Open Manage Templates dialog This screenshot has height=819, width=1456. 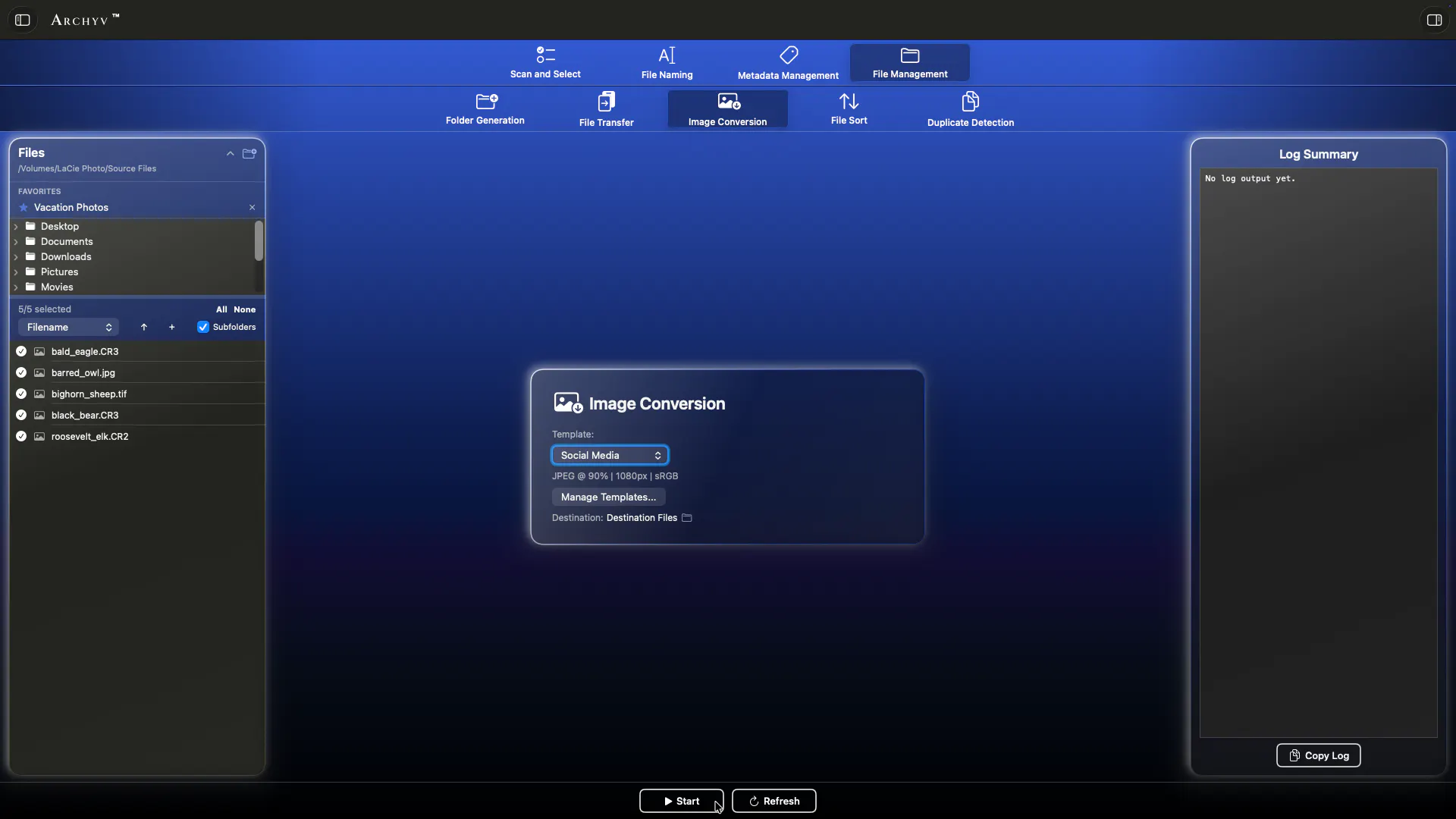[x=608, y=497]
